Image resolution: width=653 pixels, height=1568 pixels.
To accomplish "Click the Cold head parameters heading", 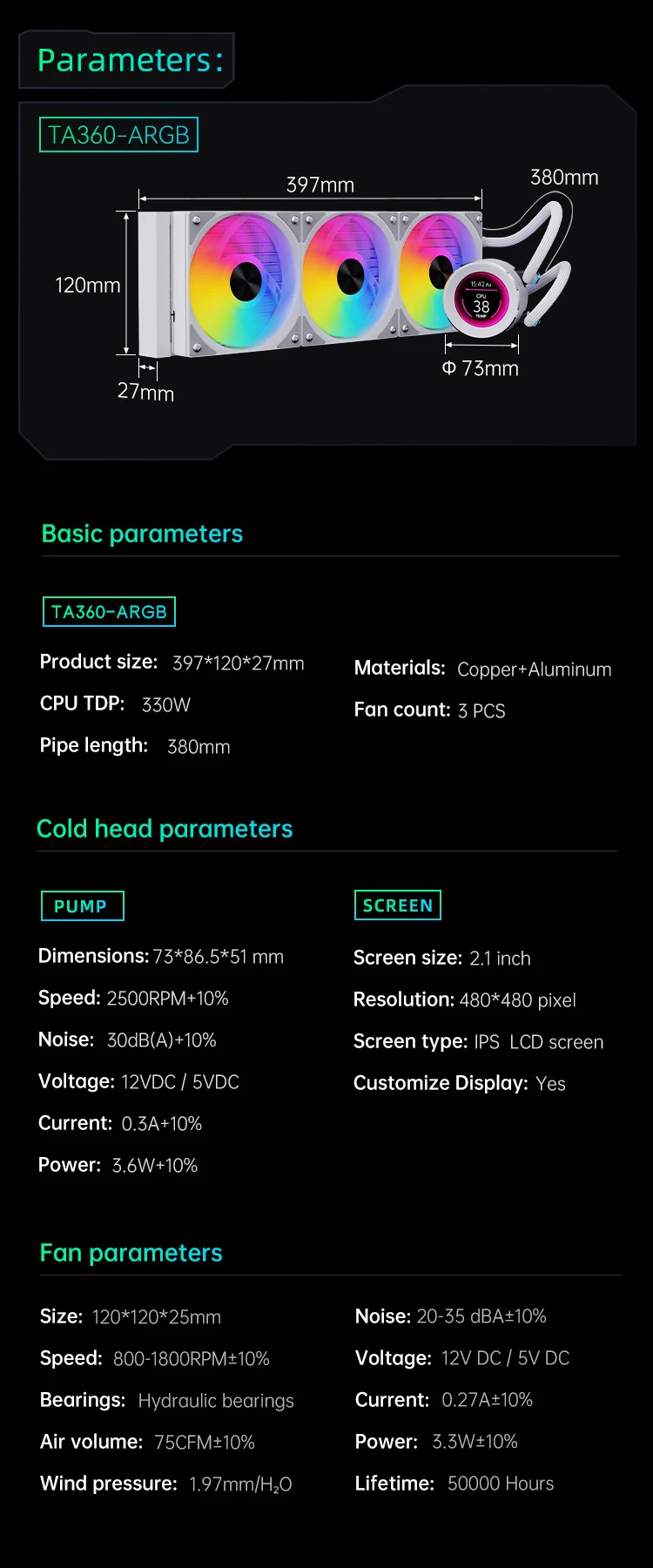I will pyautogui.click(x=165, y=829).
